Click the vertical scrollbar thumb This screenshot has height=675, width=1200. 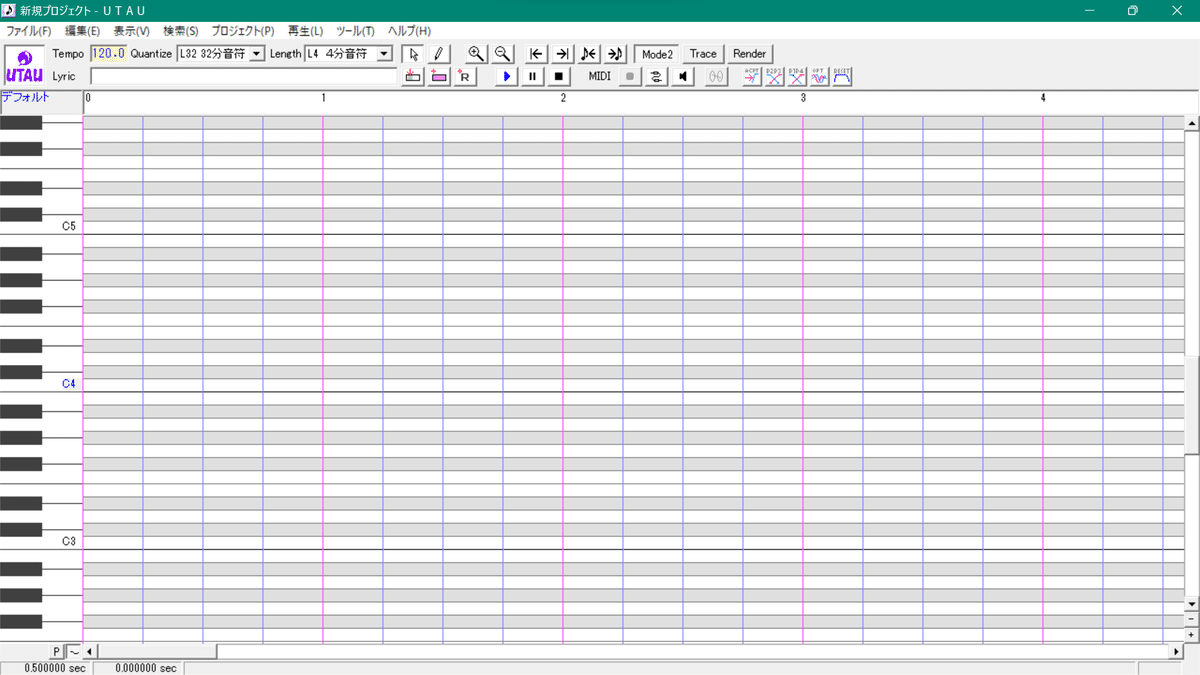pyautogui.click(x=1191, y=404)
